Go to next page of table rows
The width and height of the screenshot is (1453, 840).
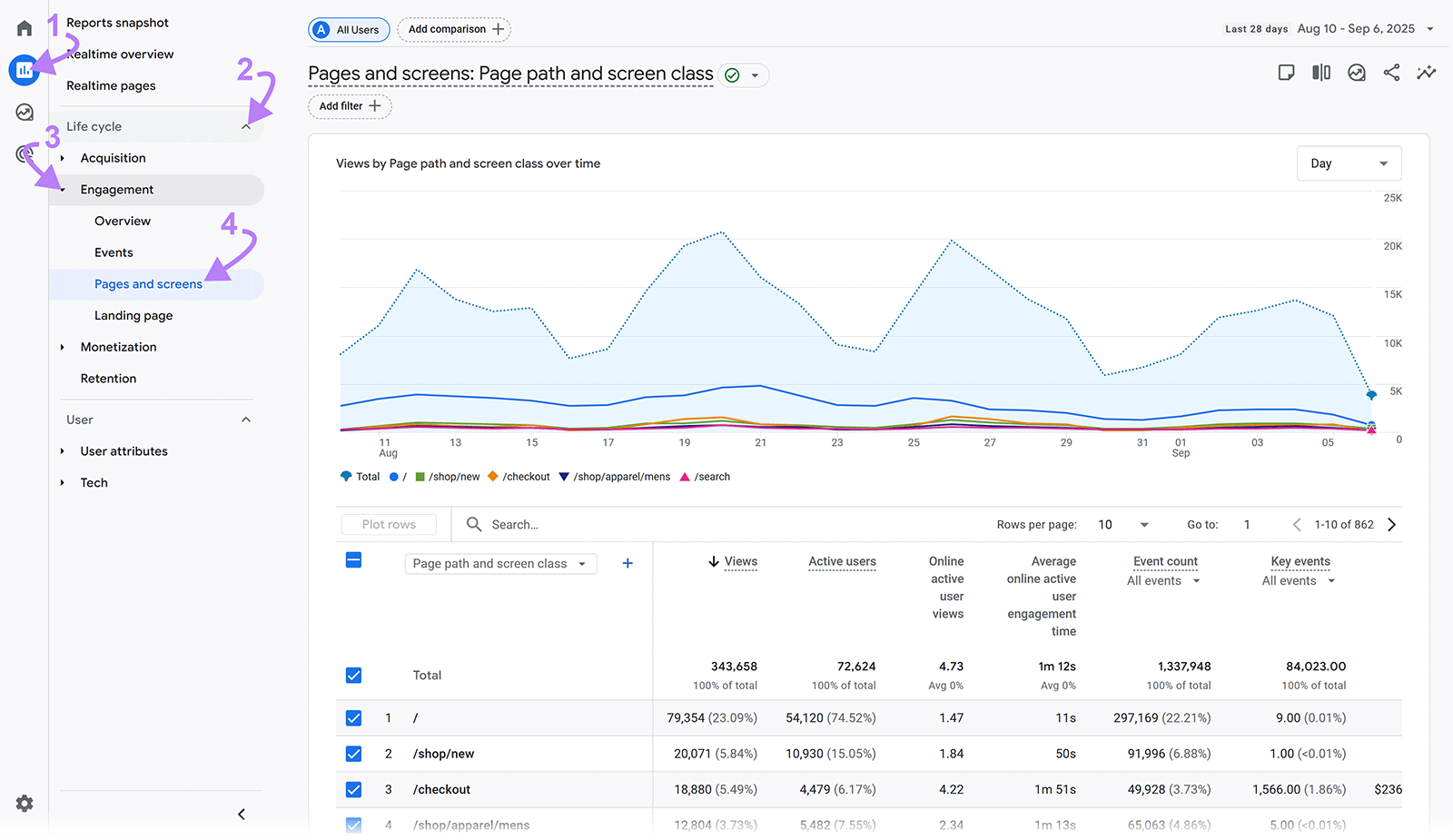[x=1392, y=524]
